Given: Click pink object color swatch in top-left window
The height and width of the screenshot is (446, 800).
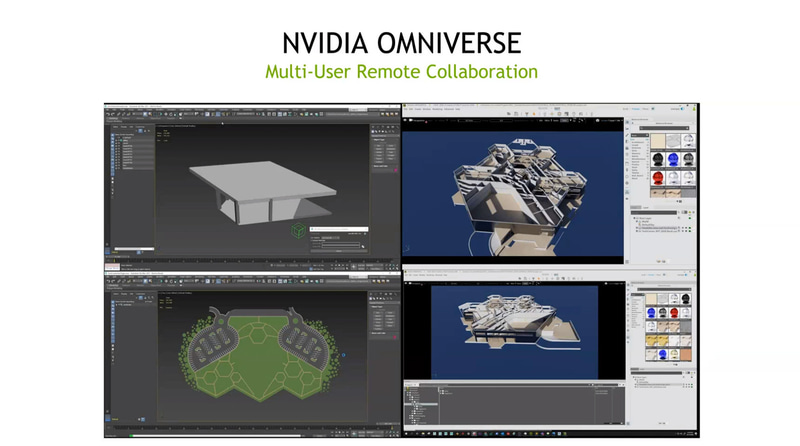Looking at the screenshot, I should tap(395, 170).
